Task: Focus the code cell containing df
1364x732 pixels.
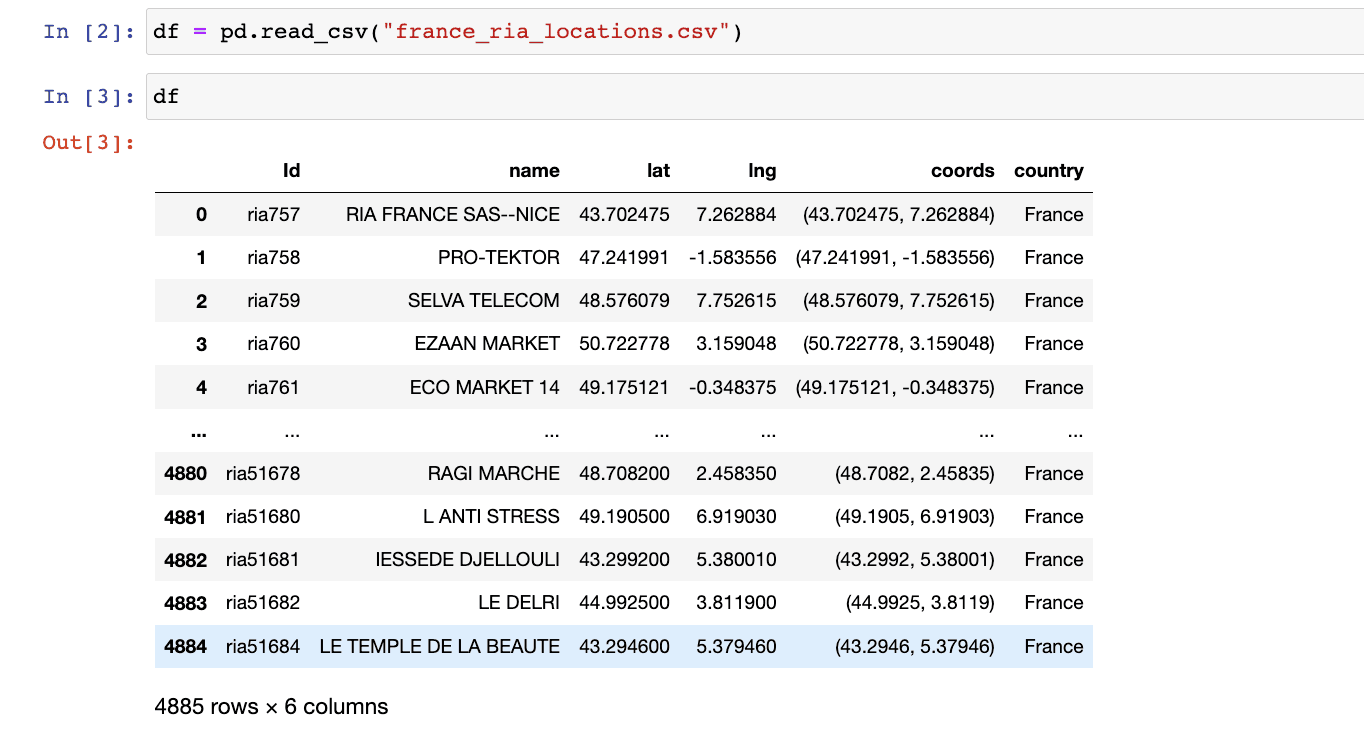Action: click(750, 97)
